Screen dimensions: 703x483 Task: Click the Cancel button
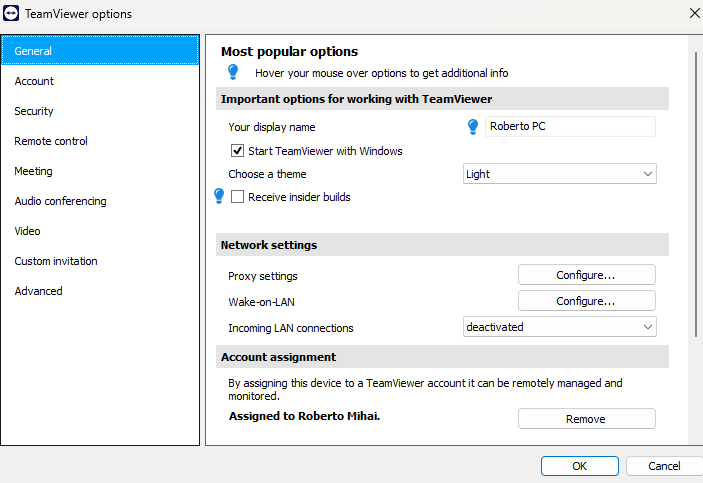(x=664, y=466)
